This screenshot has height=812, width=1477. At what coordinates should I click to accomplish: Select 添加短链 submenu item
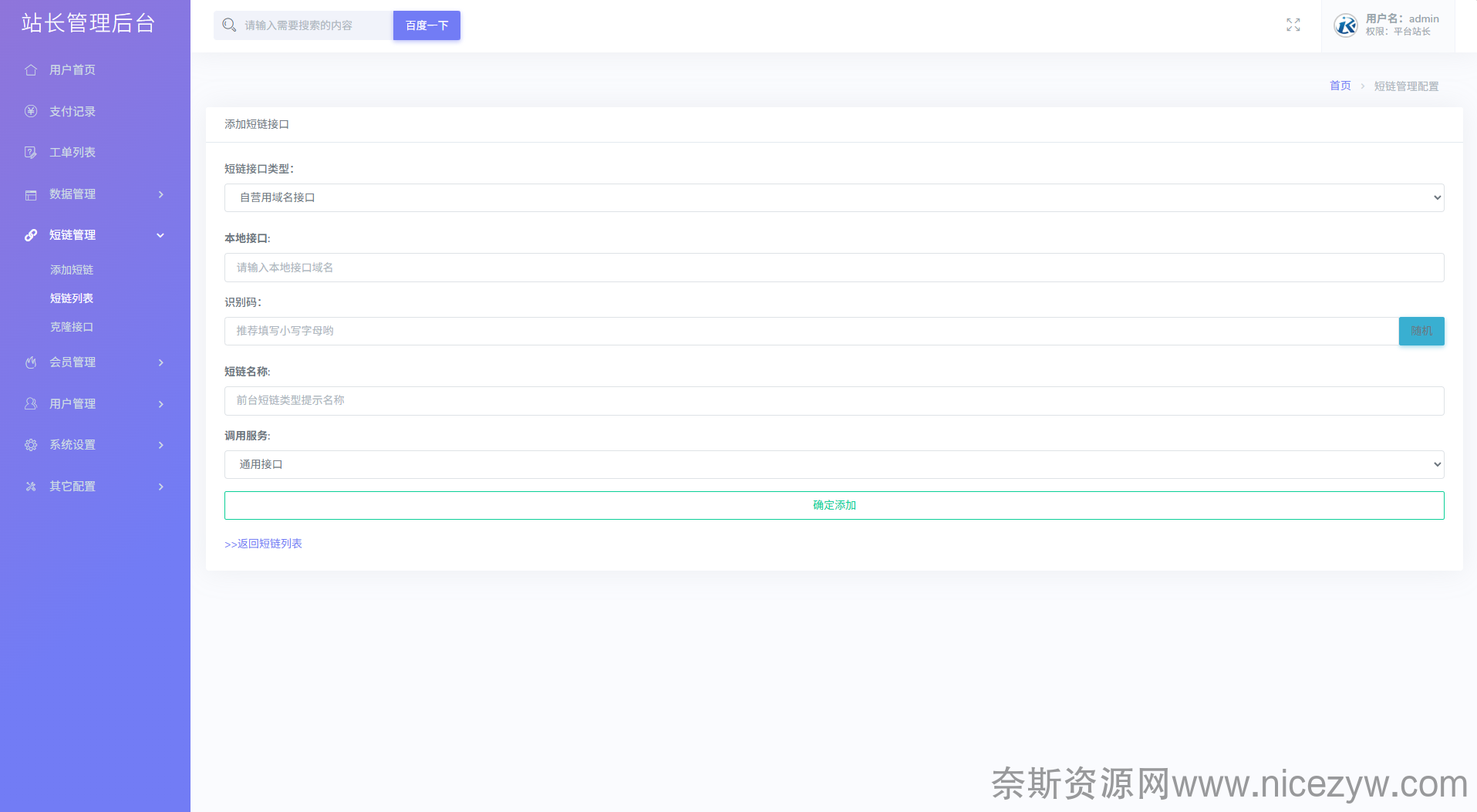[72, 270]
